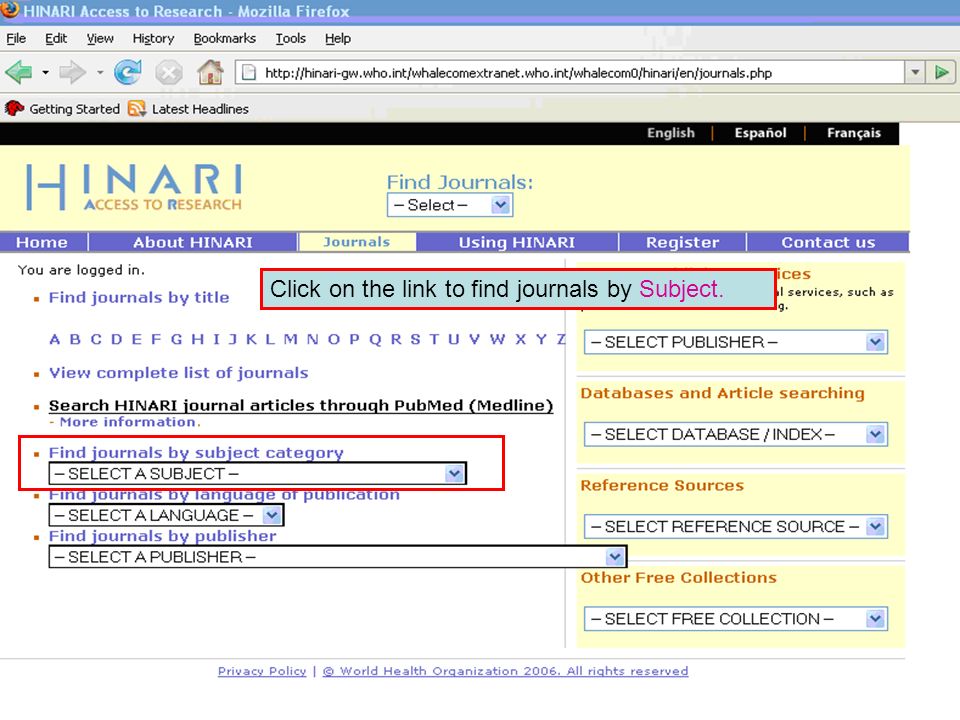Click the Firefox logo in the title bar
Viewport: 960px width, 720px height.
point(10,10)
